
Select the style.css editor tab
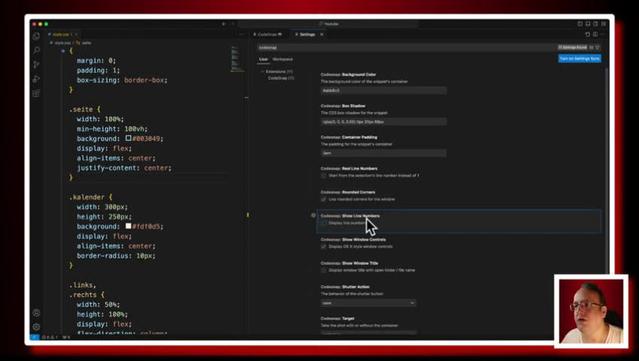[62, 35]
